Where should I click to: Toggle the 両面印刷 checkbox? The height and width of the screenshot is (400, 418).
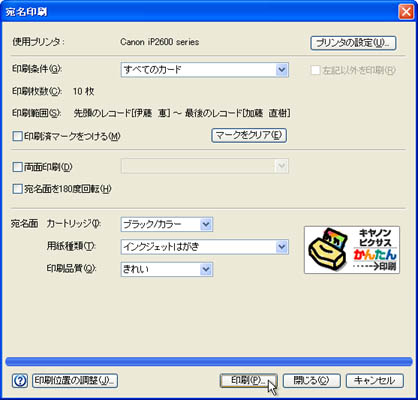tap(17, 167)
